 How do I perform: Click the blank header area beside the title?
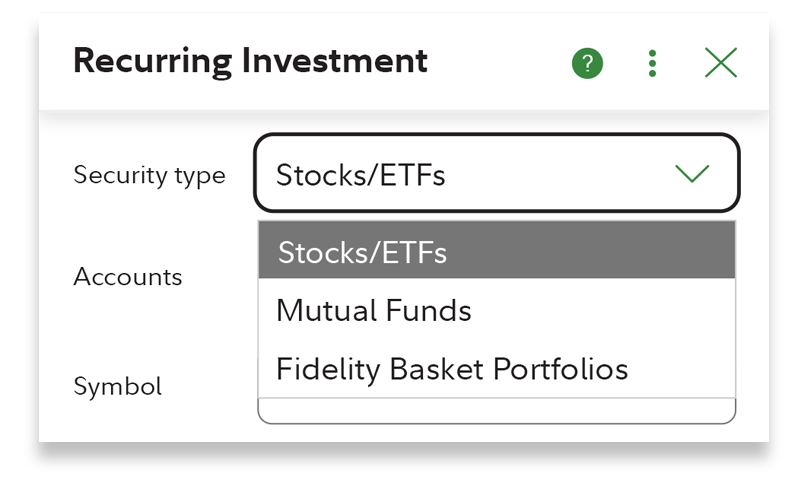[x=500, y=64]
